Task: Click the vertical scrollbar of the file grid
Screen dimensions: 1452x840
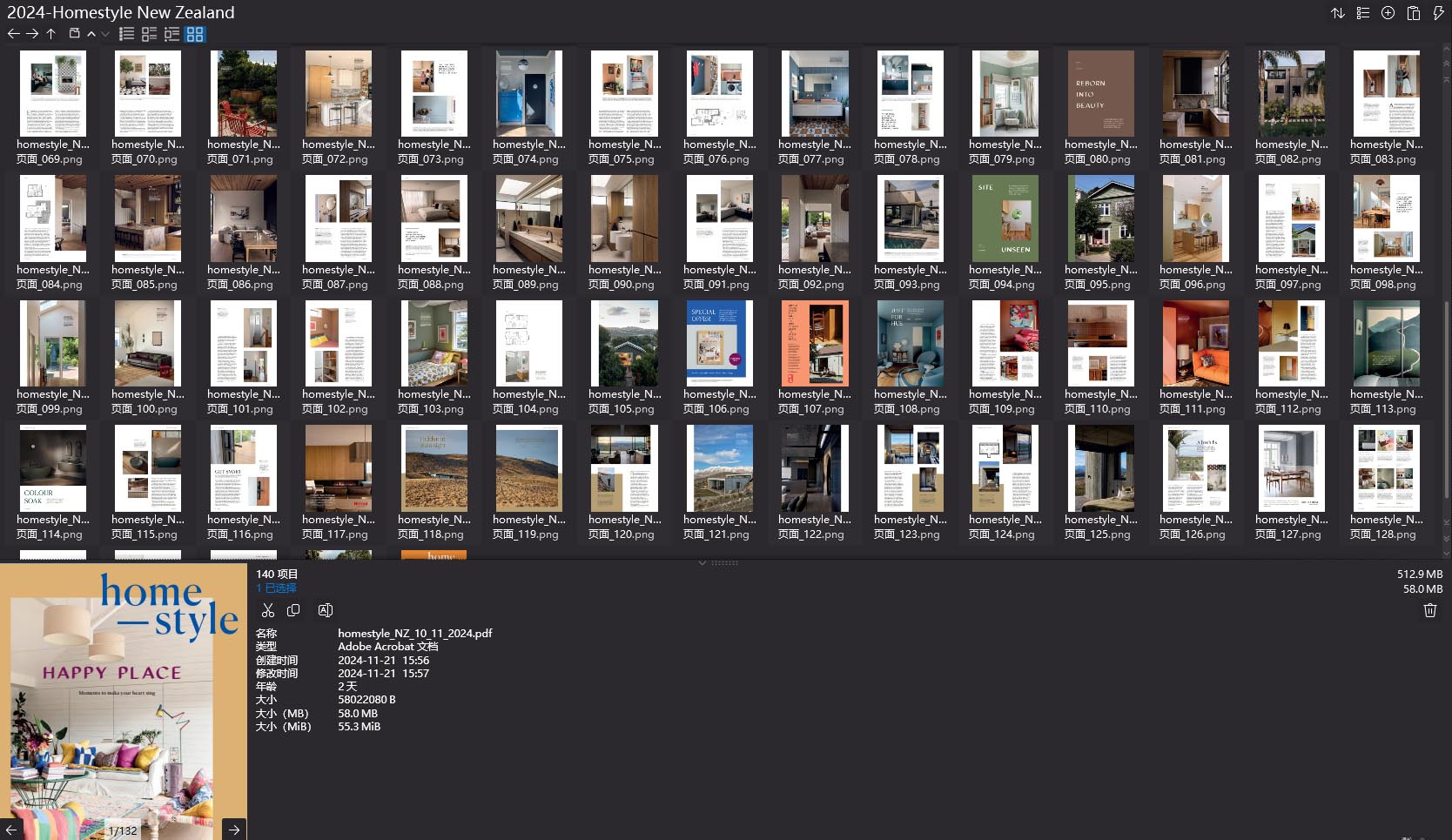Action: pos(1447,400)
